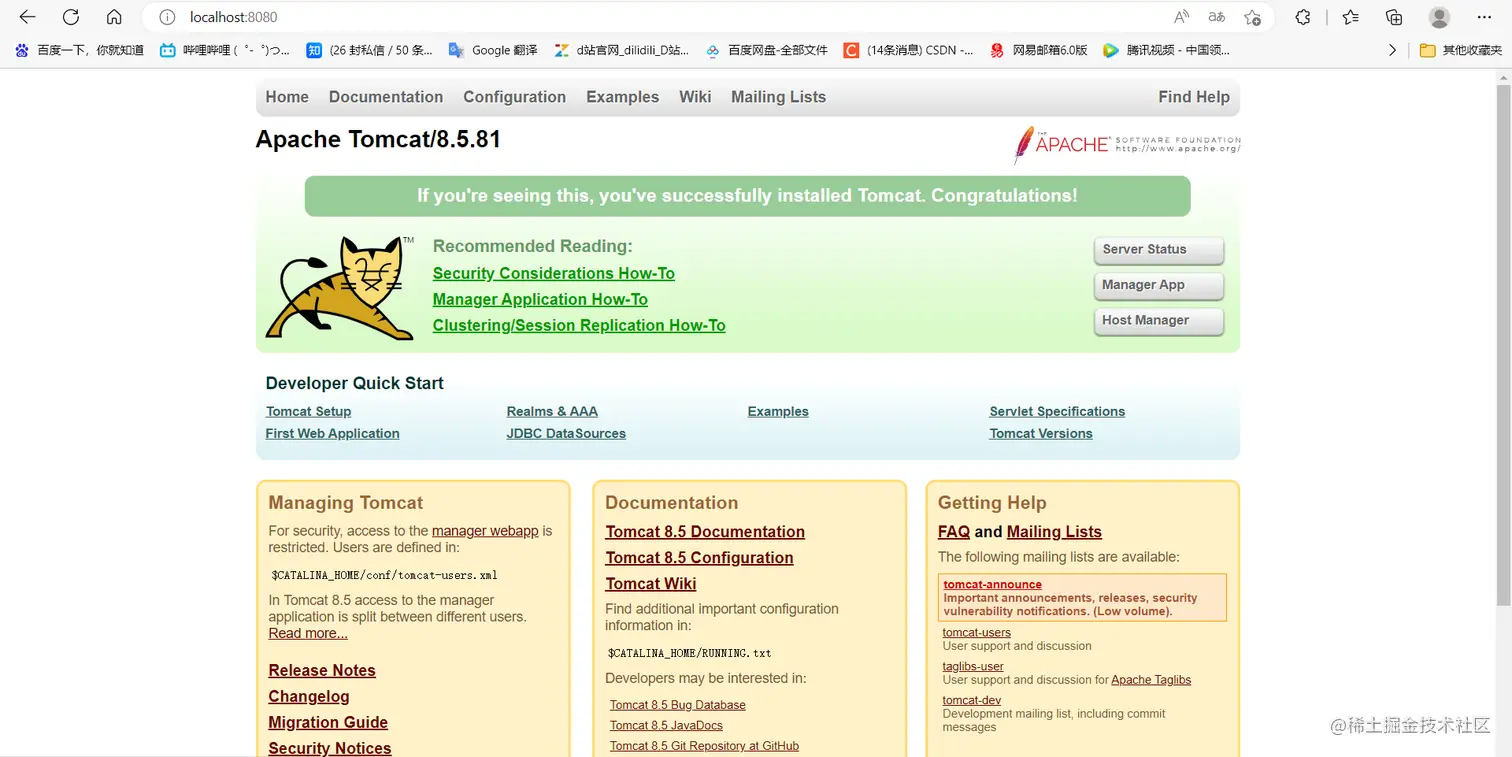Screen dimensions: 1512x757
Task: Open Security Considerations How-To link
Action: pos(554,273)
